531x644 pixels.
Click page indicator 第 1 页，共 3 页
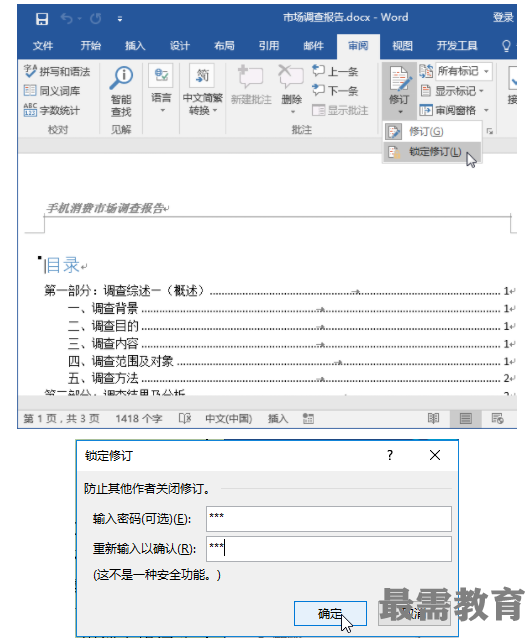point(62,419)
